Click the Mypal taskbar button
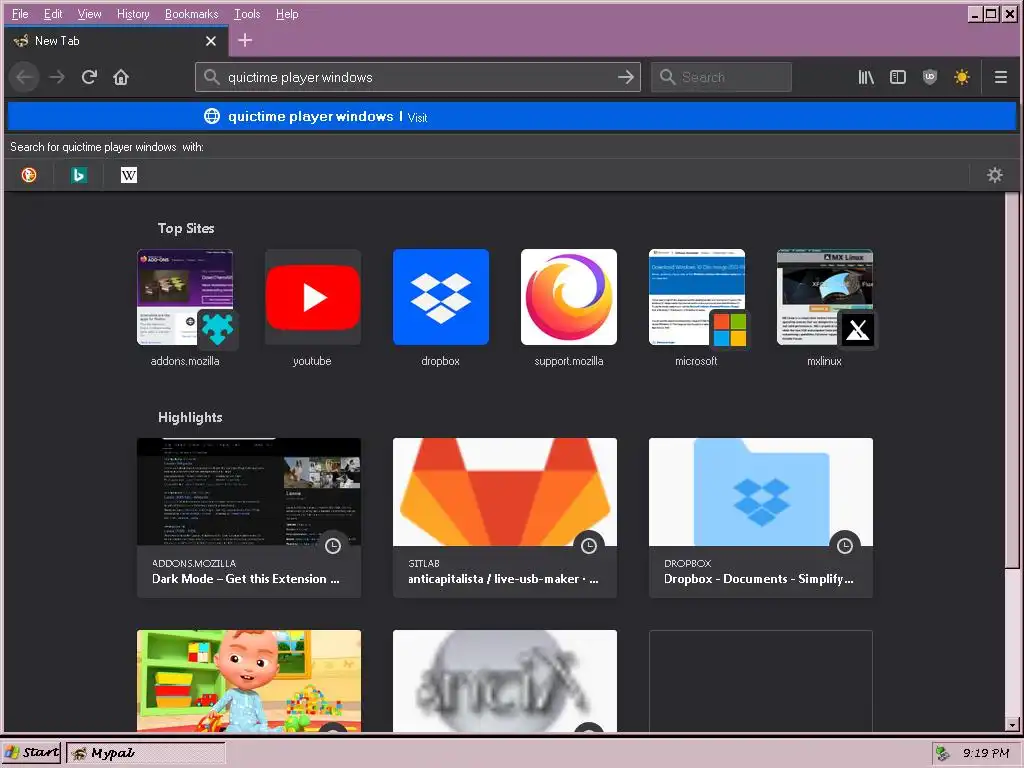1024x768 pixels. click(x=146, y=753)
